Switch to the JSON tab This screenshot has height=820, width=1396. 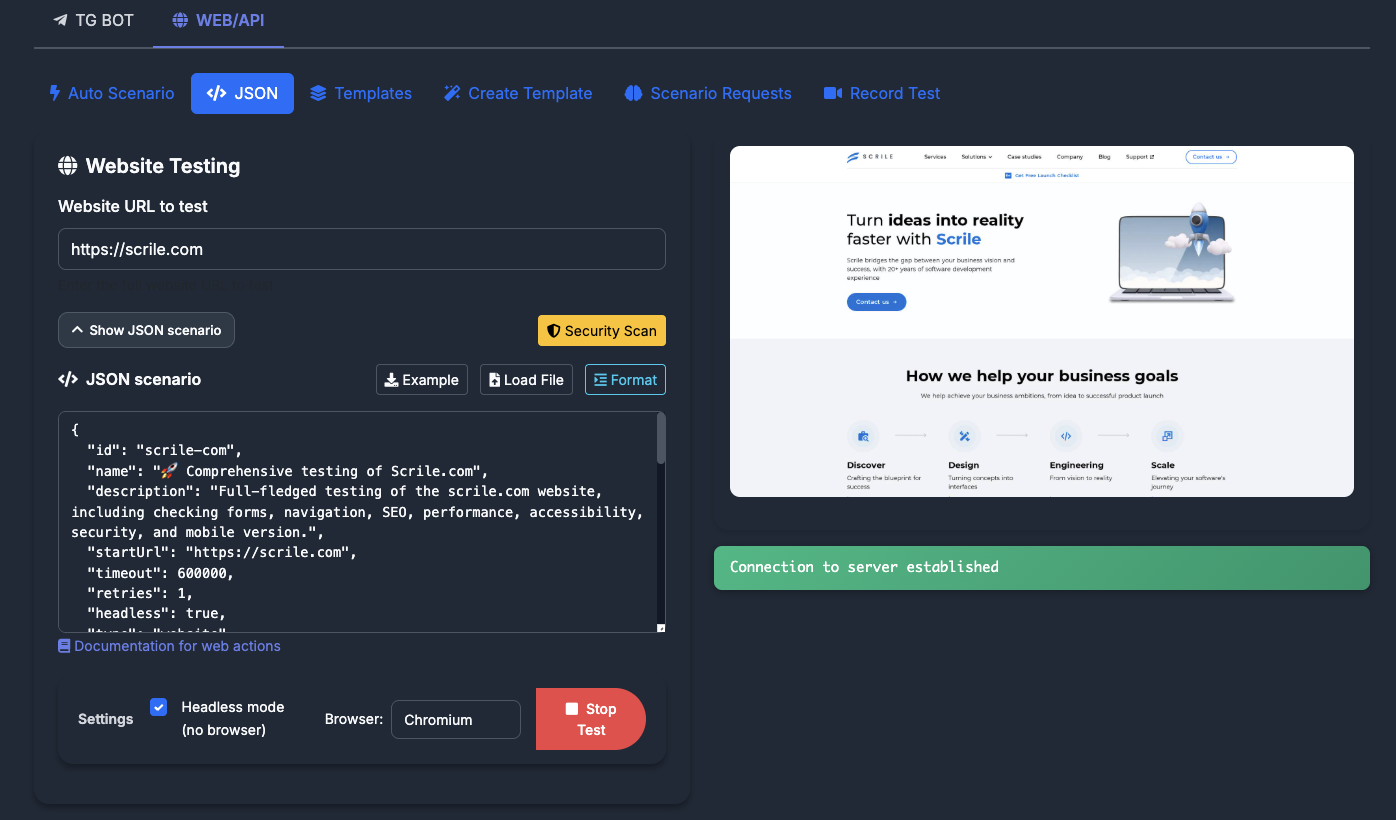tap(242, 93)
